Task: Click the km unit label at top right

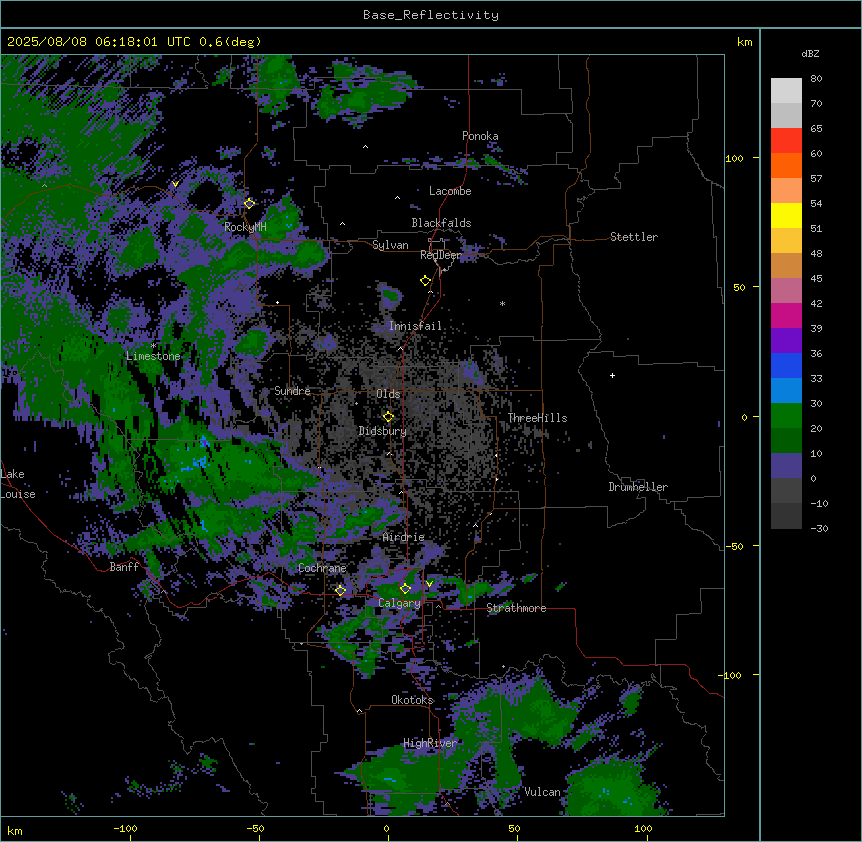Action: point(745,42)
